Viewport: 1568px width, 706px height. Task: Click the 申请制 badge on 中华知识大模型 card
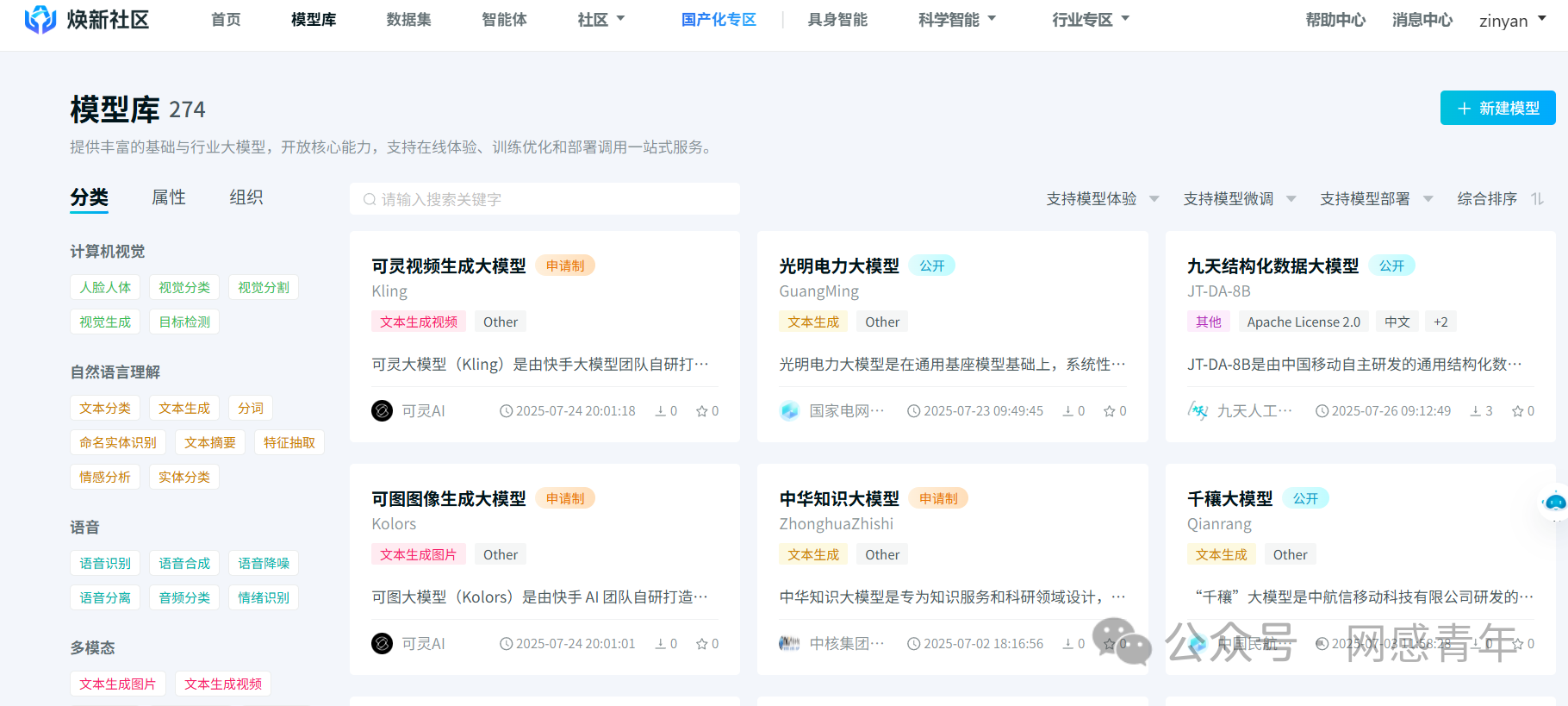938,498
